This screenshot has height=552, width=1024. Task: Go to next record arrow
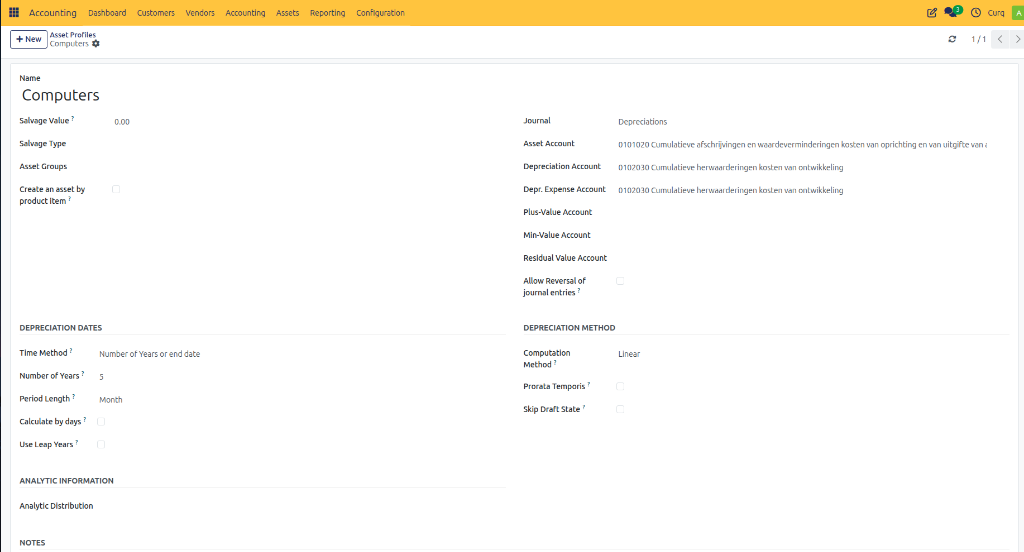[1017, 39]
